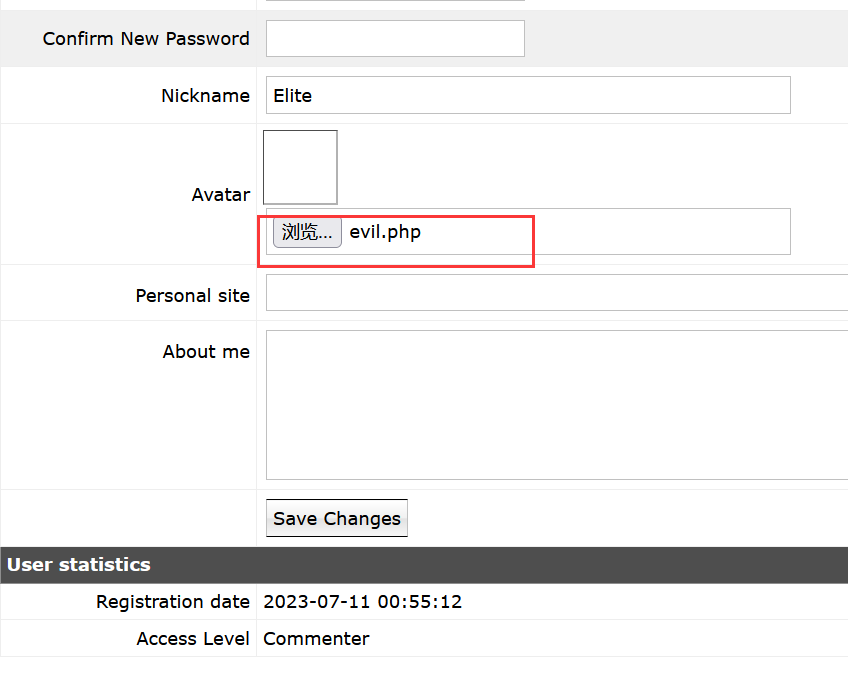Focus the Nickname field containing Elite

click(x=528, y=95)
